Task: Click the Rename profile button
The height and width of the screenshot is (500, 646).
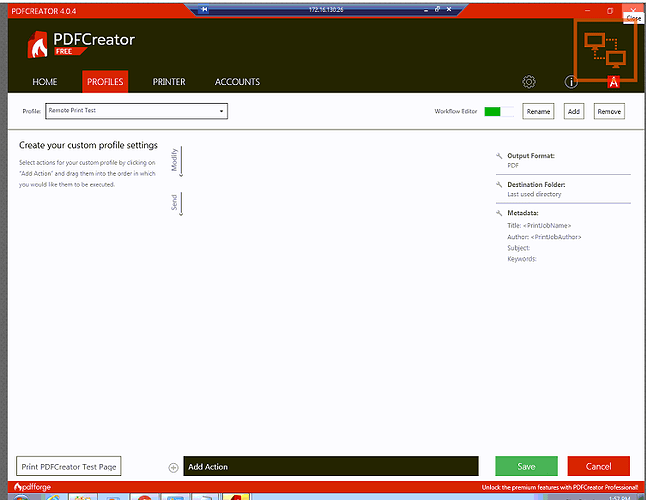Action: tap(538, 111)
